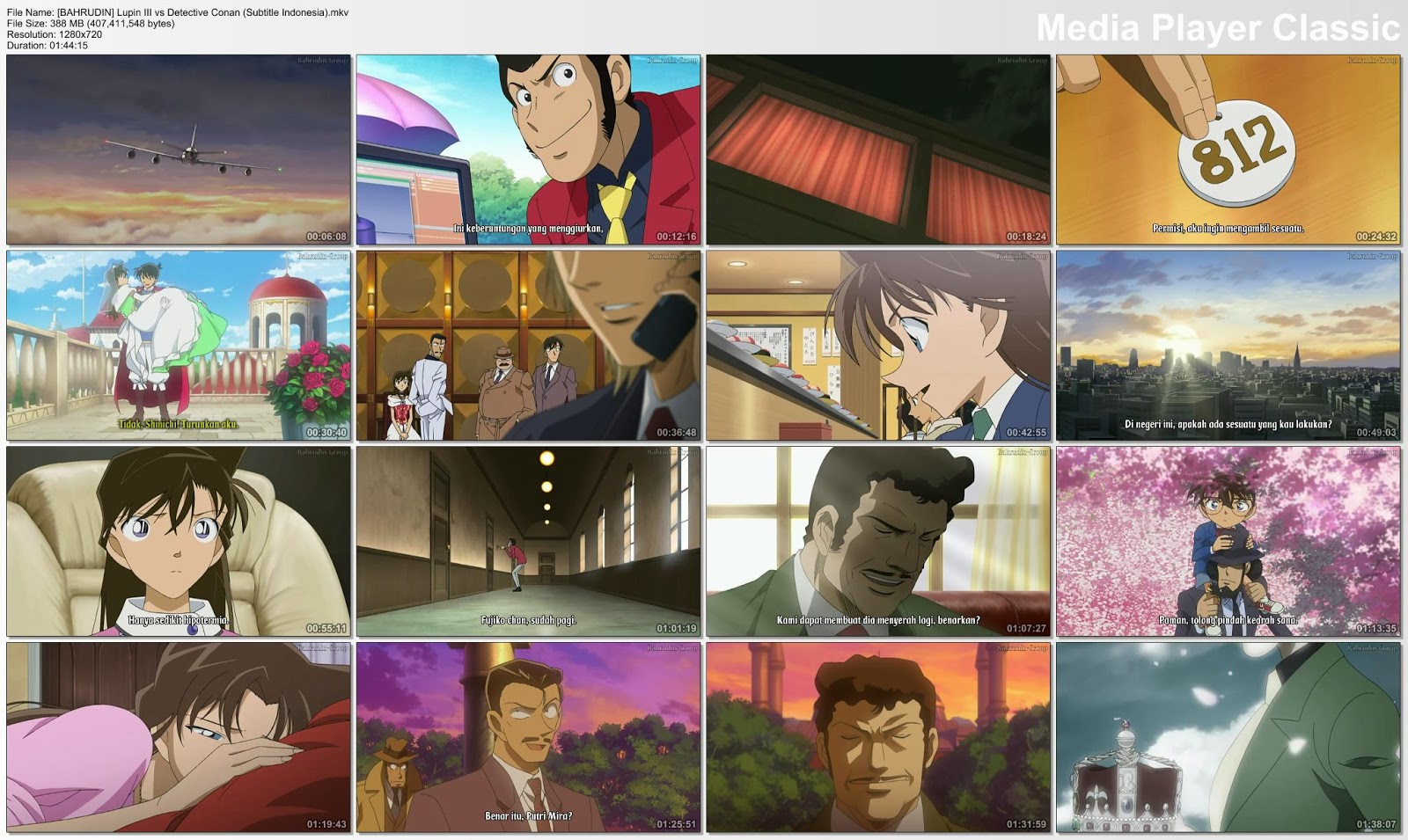
Task: Click the subtitle text Benar itu, Putri Mira?
Action: click(528, 815)
